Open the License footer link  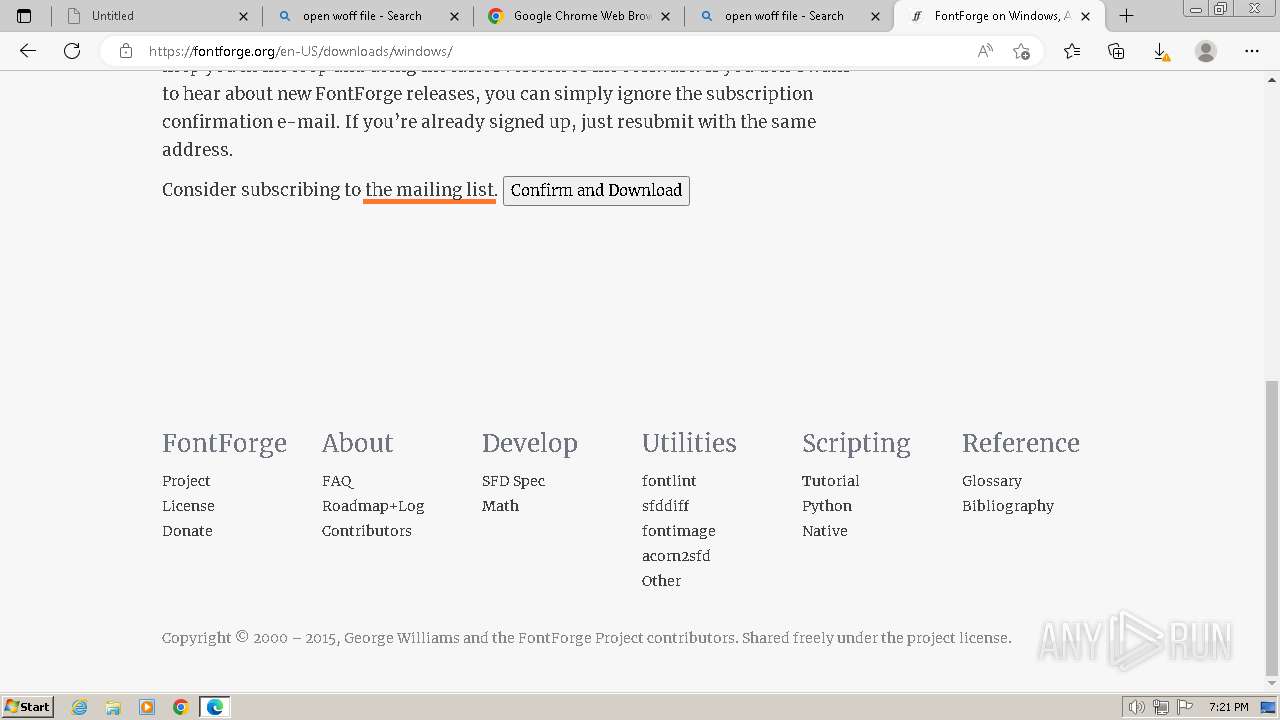pyautogui.click(x=188, y=506)
